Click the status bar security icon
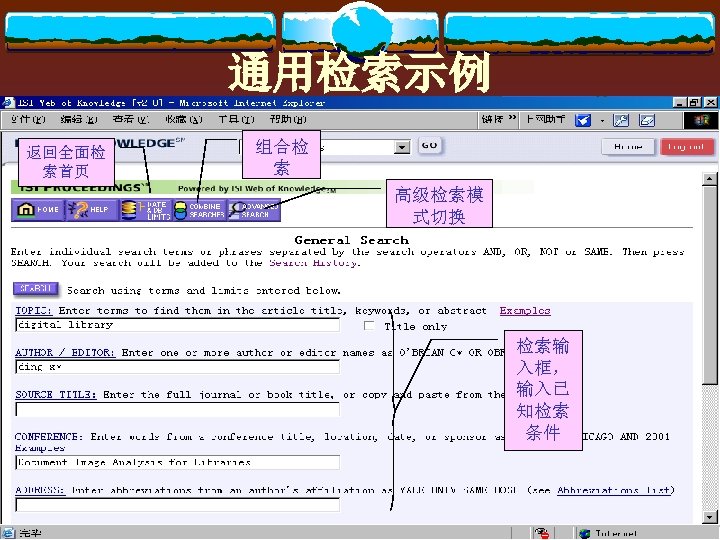 [542, 533]
